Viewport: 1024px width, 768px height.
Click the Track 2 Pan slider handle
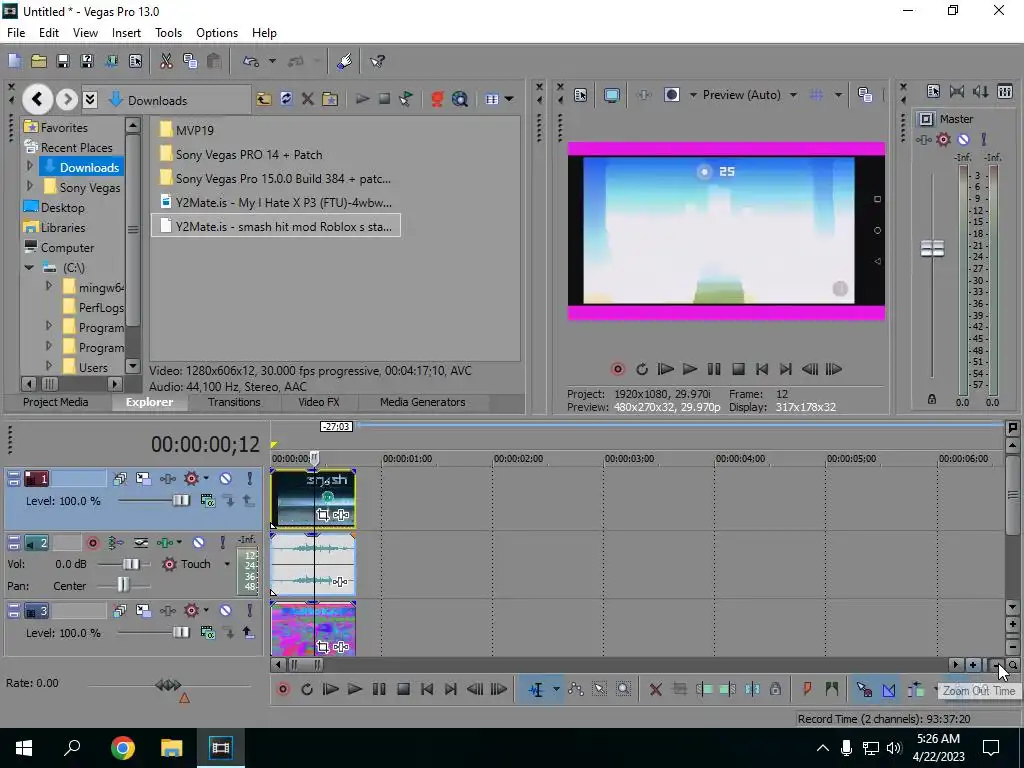click(123, 584)
